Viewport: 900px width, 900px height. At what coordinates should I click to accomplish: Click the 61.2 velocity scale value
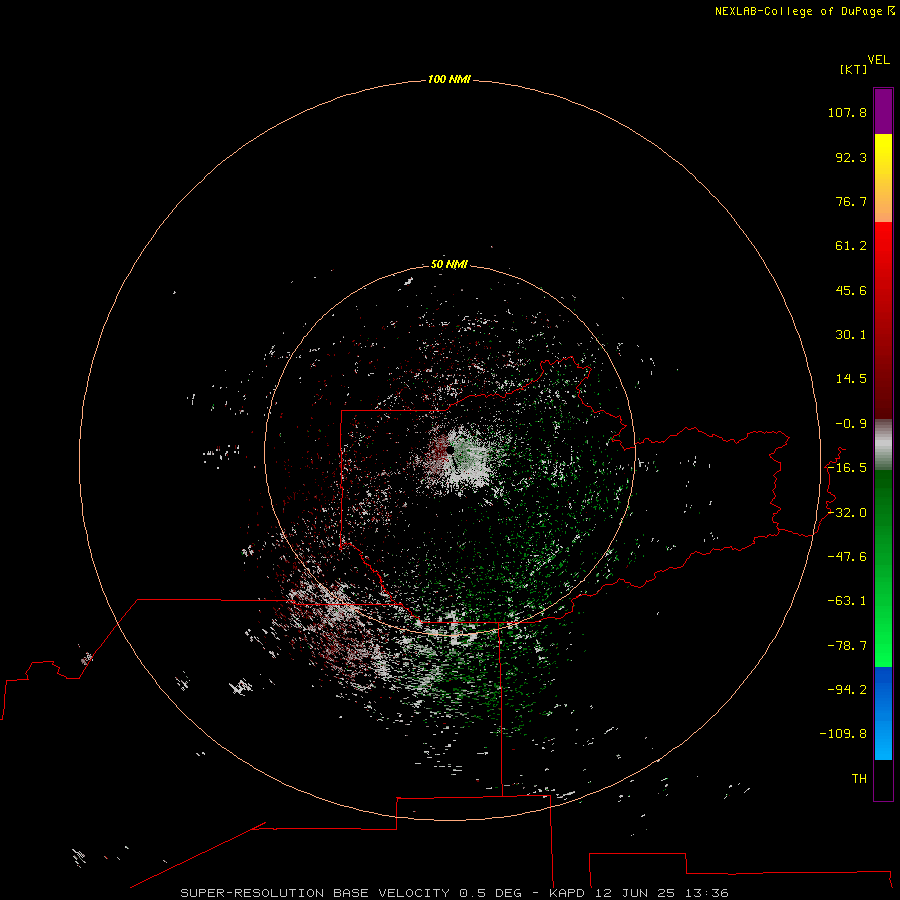coord(851,246)
